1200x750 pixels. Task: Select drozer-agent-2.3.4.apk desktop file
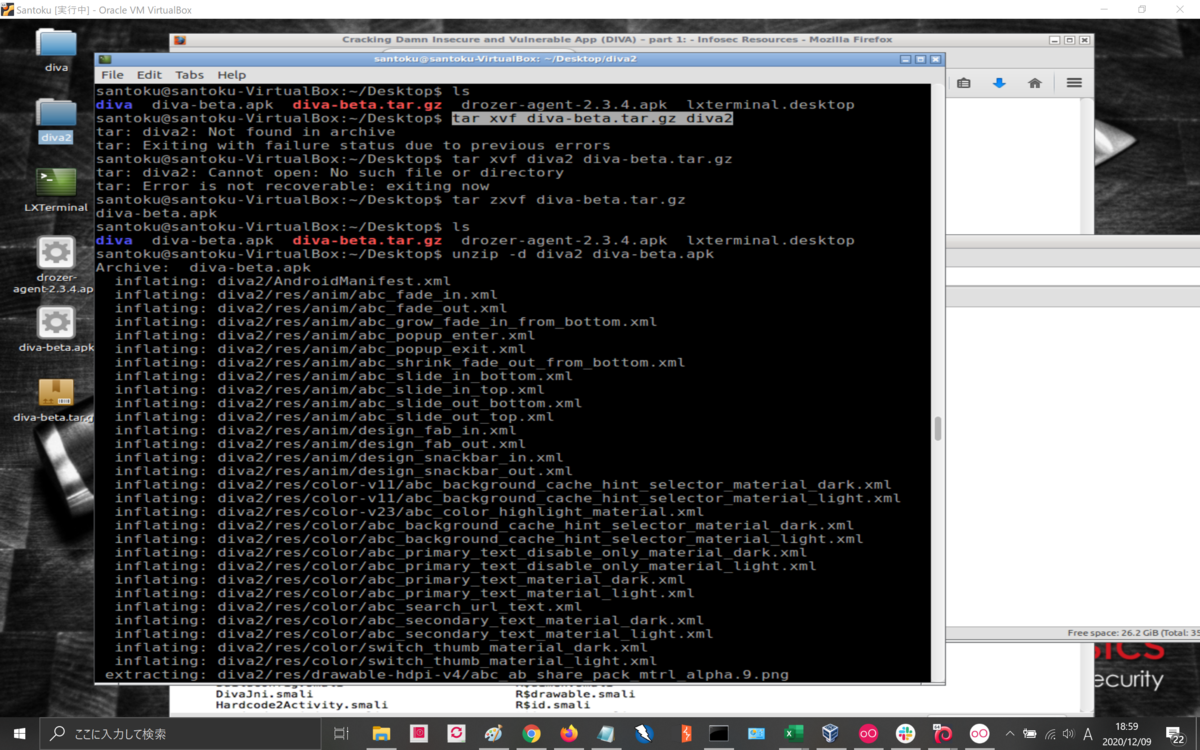pyautogui.click(x=56, y=265)
